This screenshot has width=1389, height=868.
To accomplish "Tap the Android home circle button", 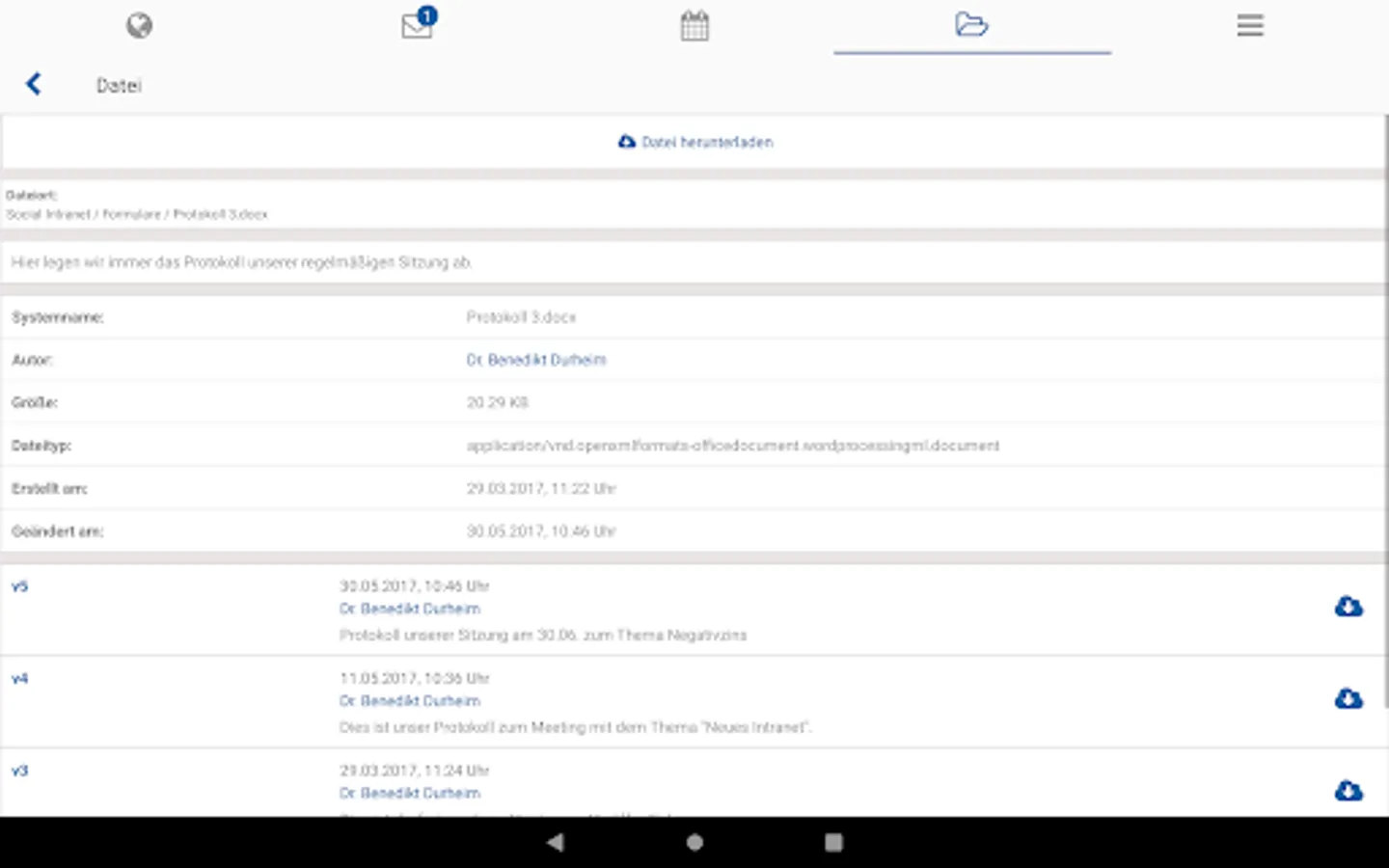I will point(694,842).
